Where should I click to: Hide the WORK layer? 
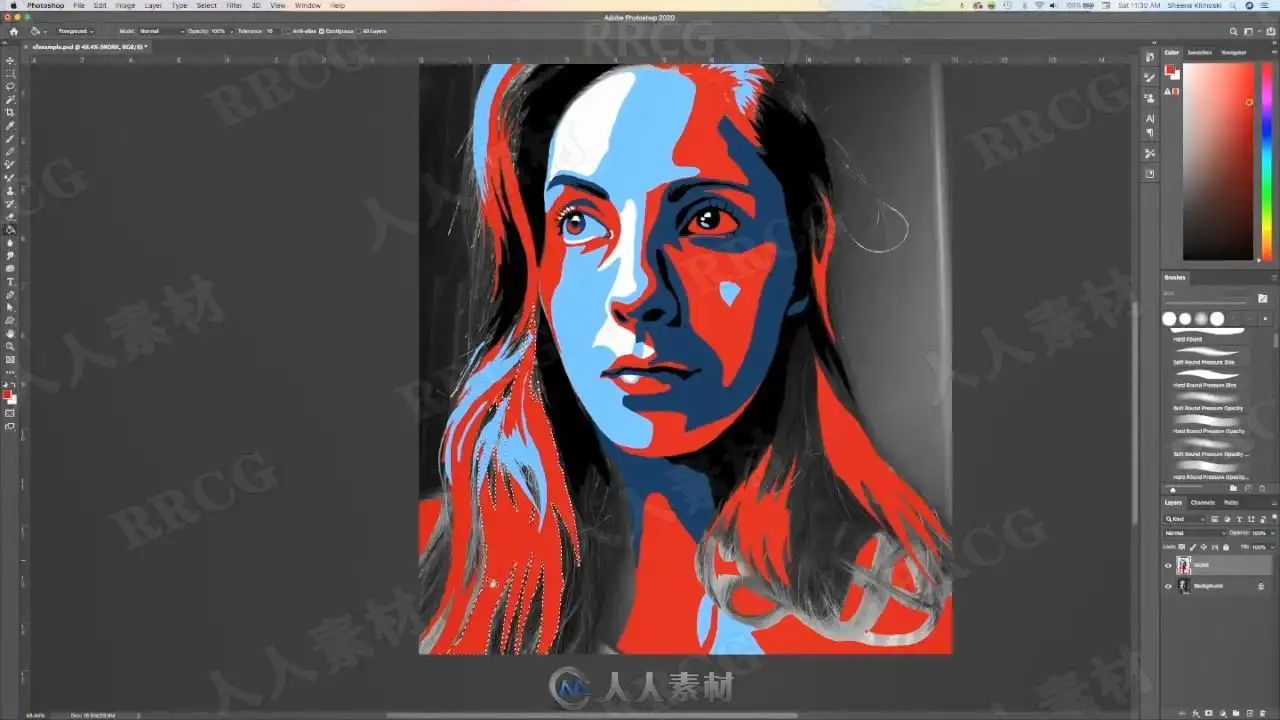click(1168, 566)
